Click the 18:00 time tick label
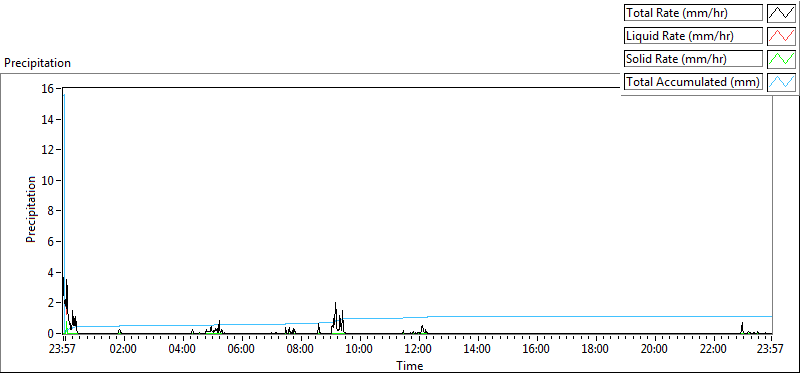 pyautogui.click(x=595, y=350)
